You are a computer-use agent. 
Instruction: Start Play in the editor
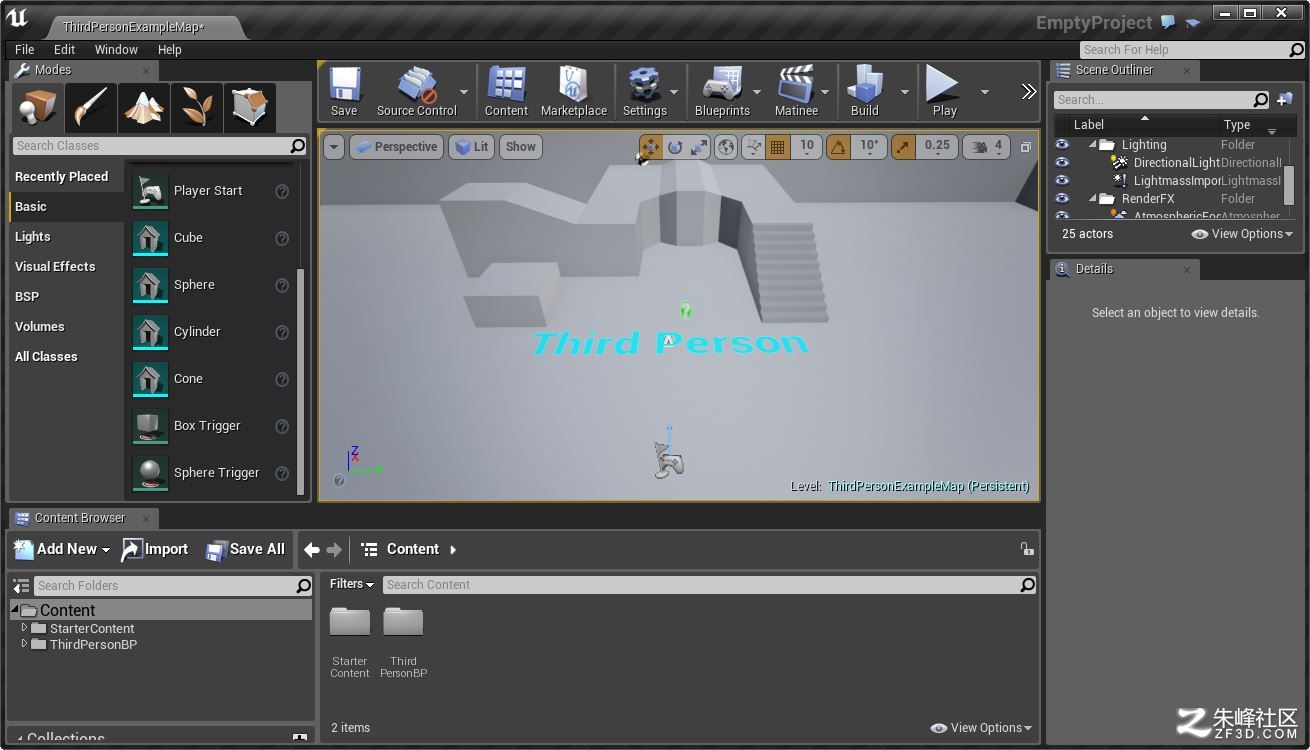tap(944, 92)
